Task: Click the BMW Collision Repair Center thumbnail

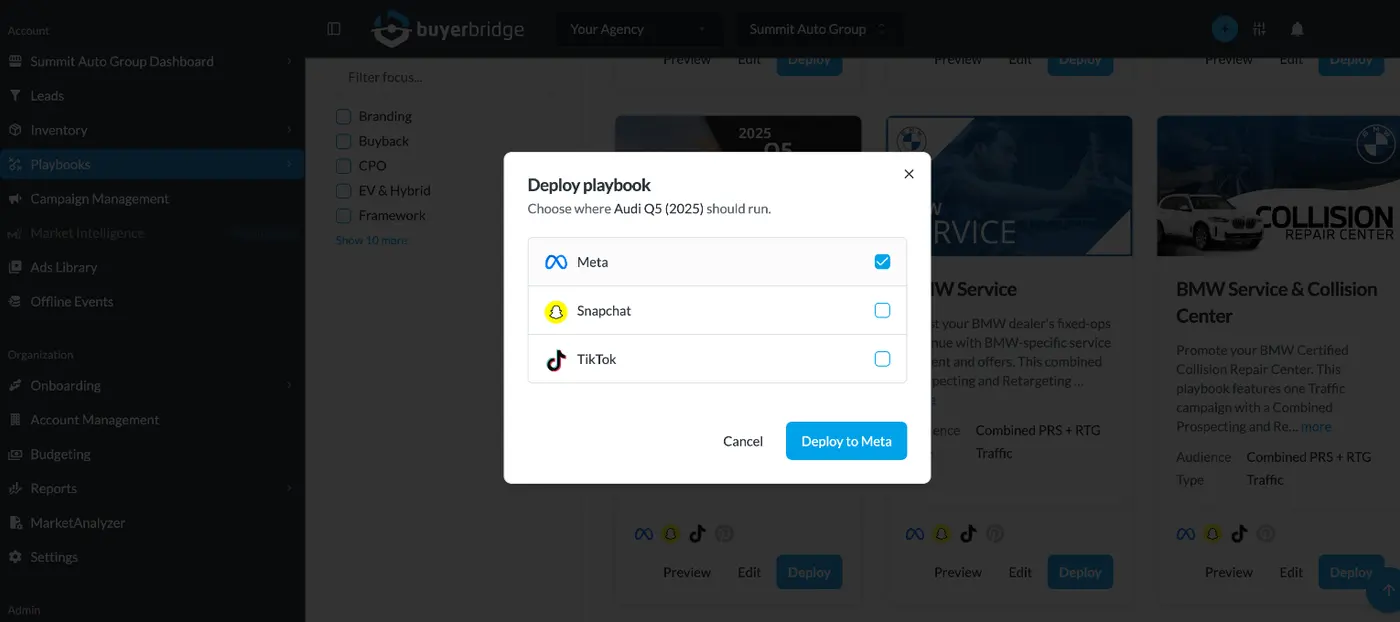Action: click(x=1278, y=186)
